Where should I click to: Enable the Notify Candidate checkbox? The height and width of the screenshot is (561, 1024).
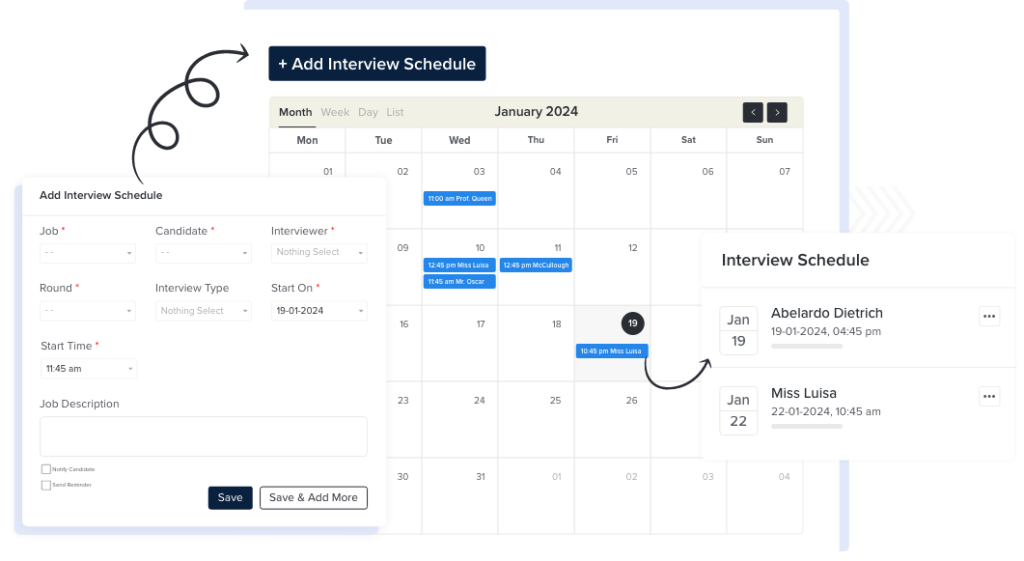tap(46, 469)
